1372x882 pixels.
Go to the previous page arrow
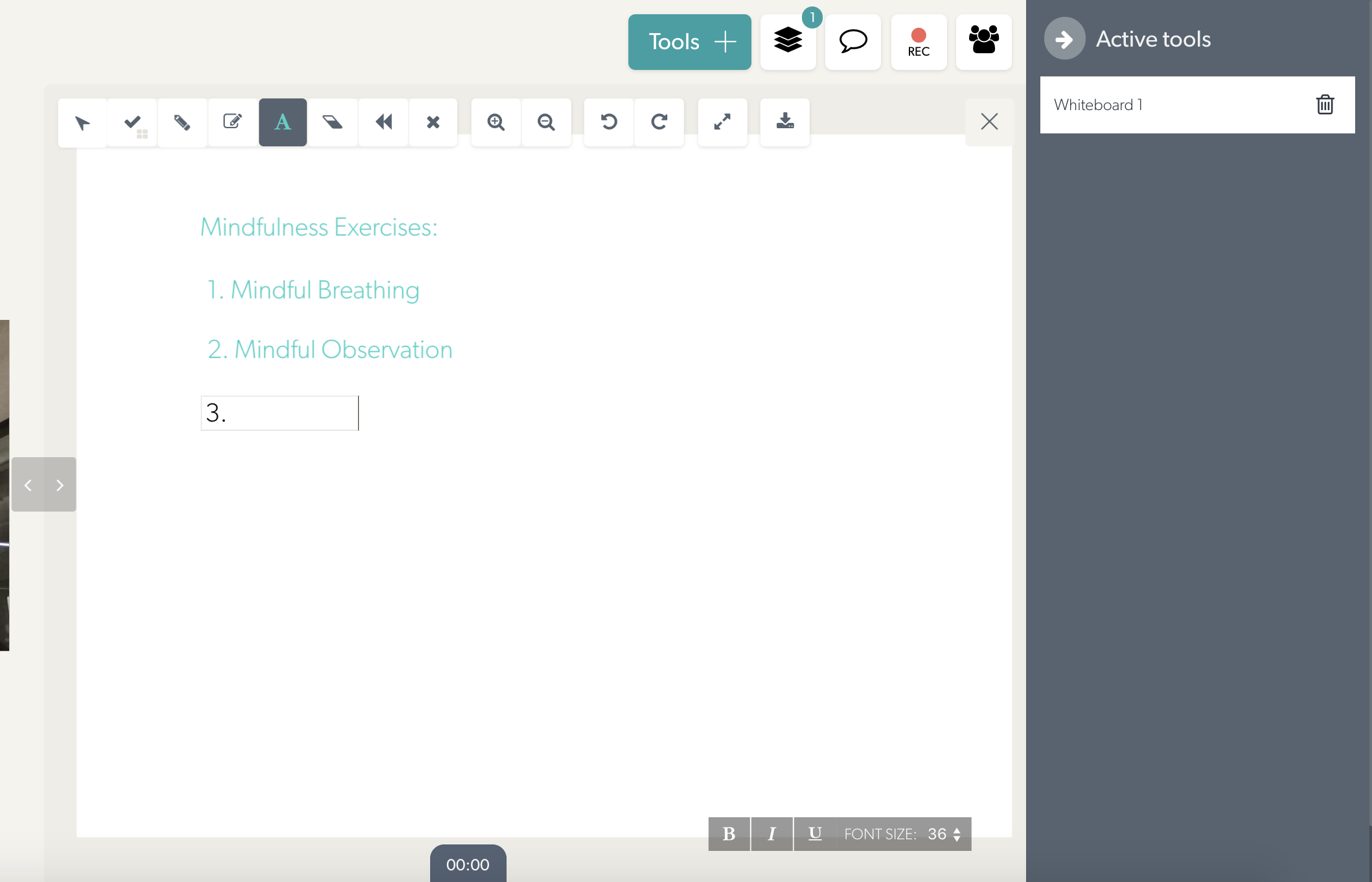[28, 485]
